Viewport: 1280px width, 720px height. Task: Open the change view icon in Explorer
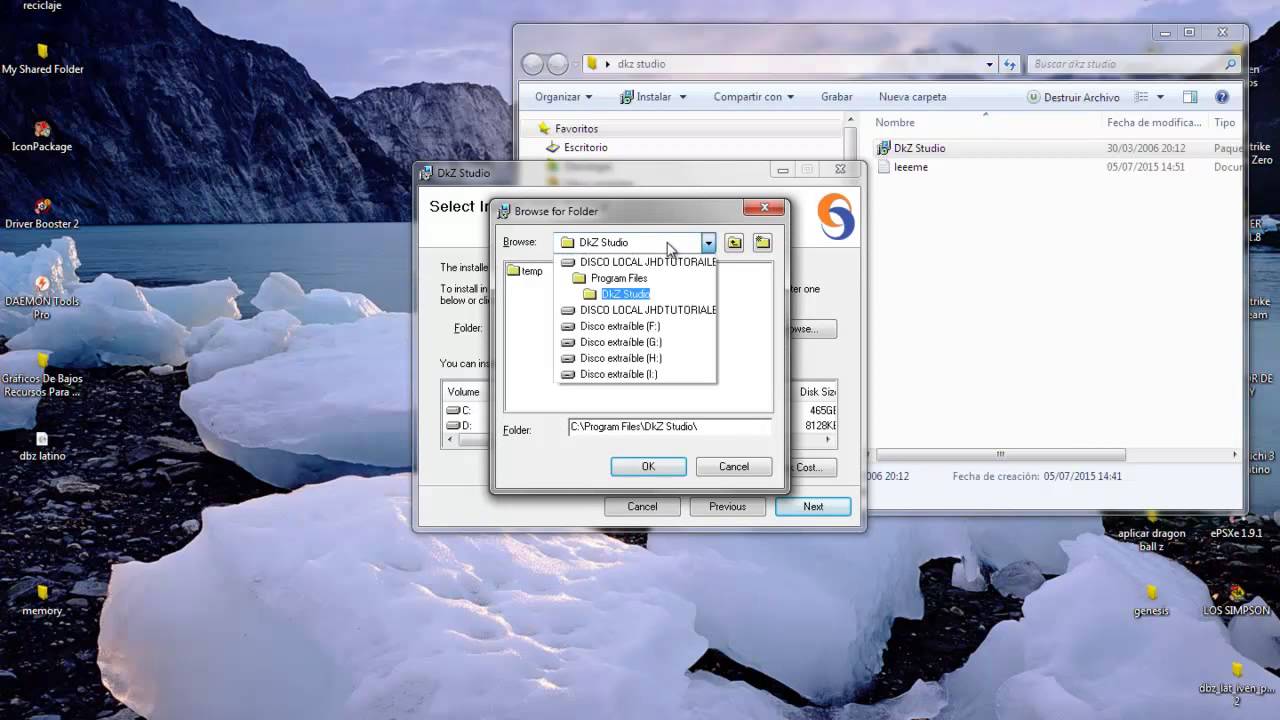tap(1141, 97)
